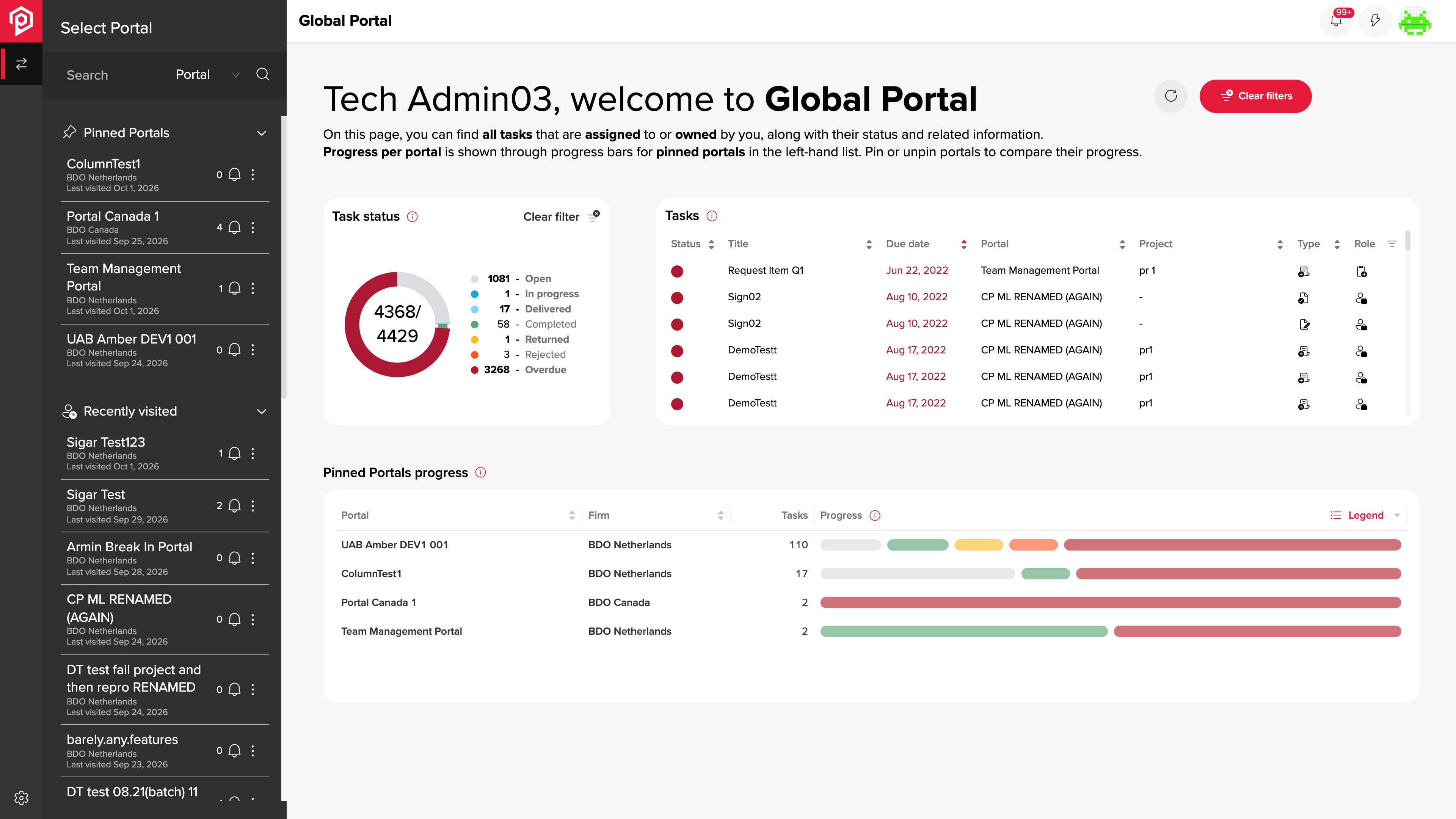Viewport: 1456px width, 819px height.
Task: Click Progress column info icon
Action: 875,516
